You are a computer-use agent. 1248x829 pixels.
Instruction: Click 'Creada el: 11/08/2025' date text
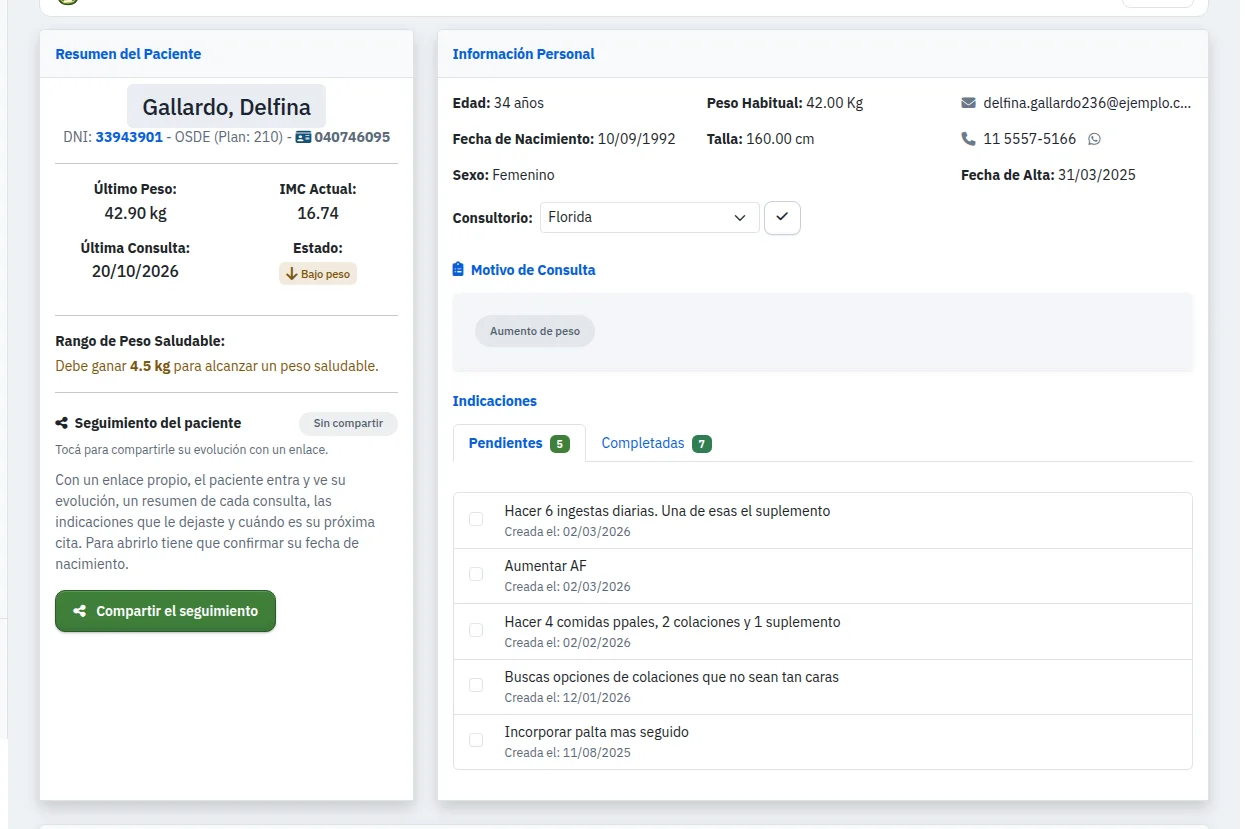[568, 753]
